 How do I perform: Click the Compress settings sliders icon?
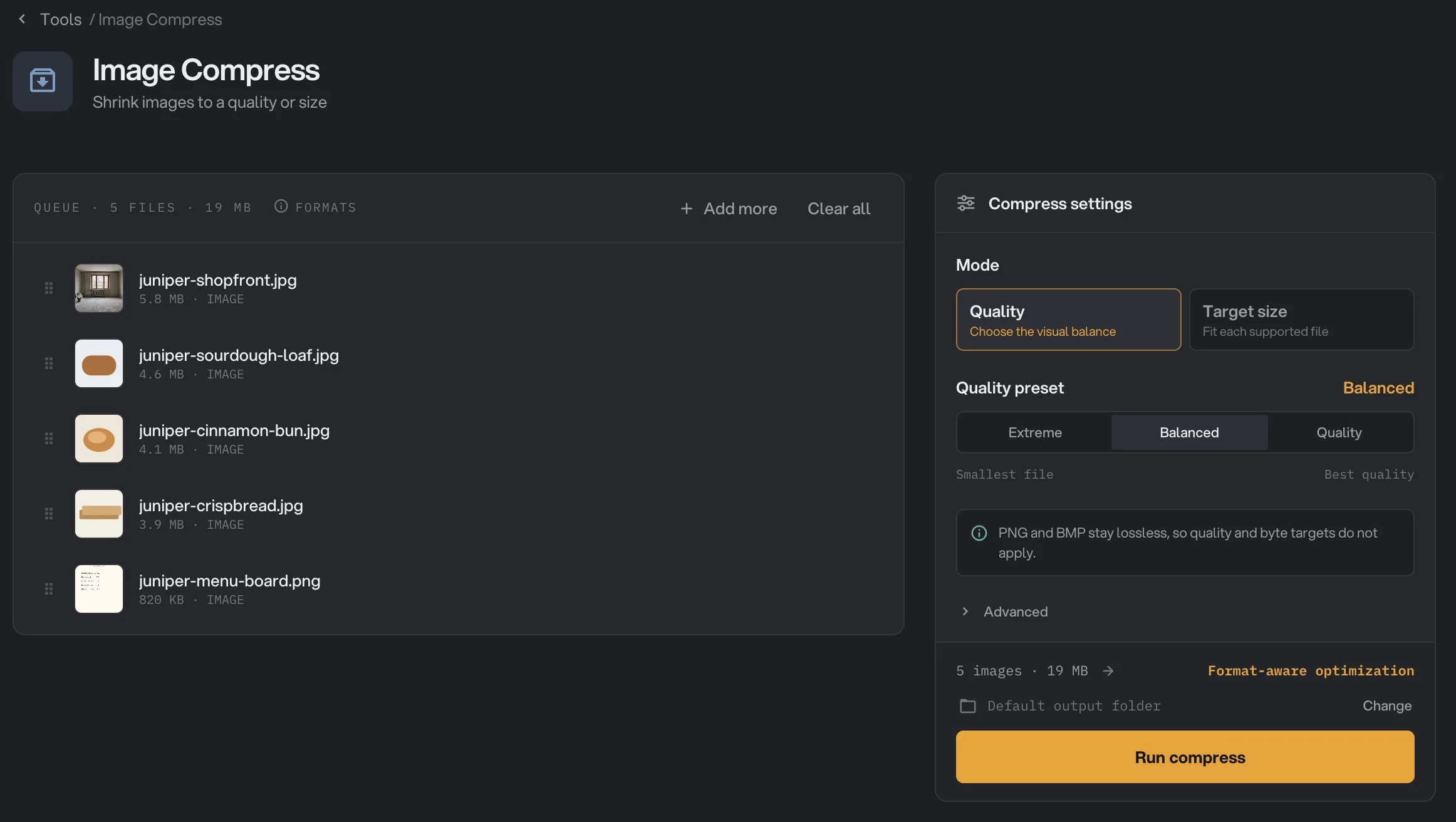click(966, 204)
